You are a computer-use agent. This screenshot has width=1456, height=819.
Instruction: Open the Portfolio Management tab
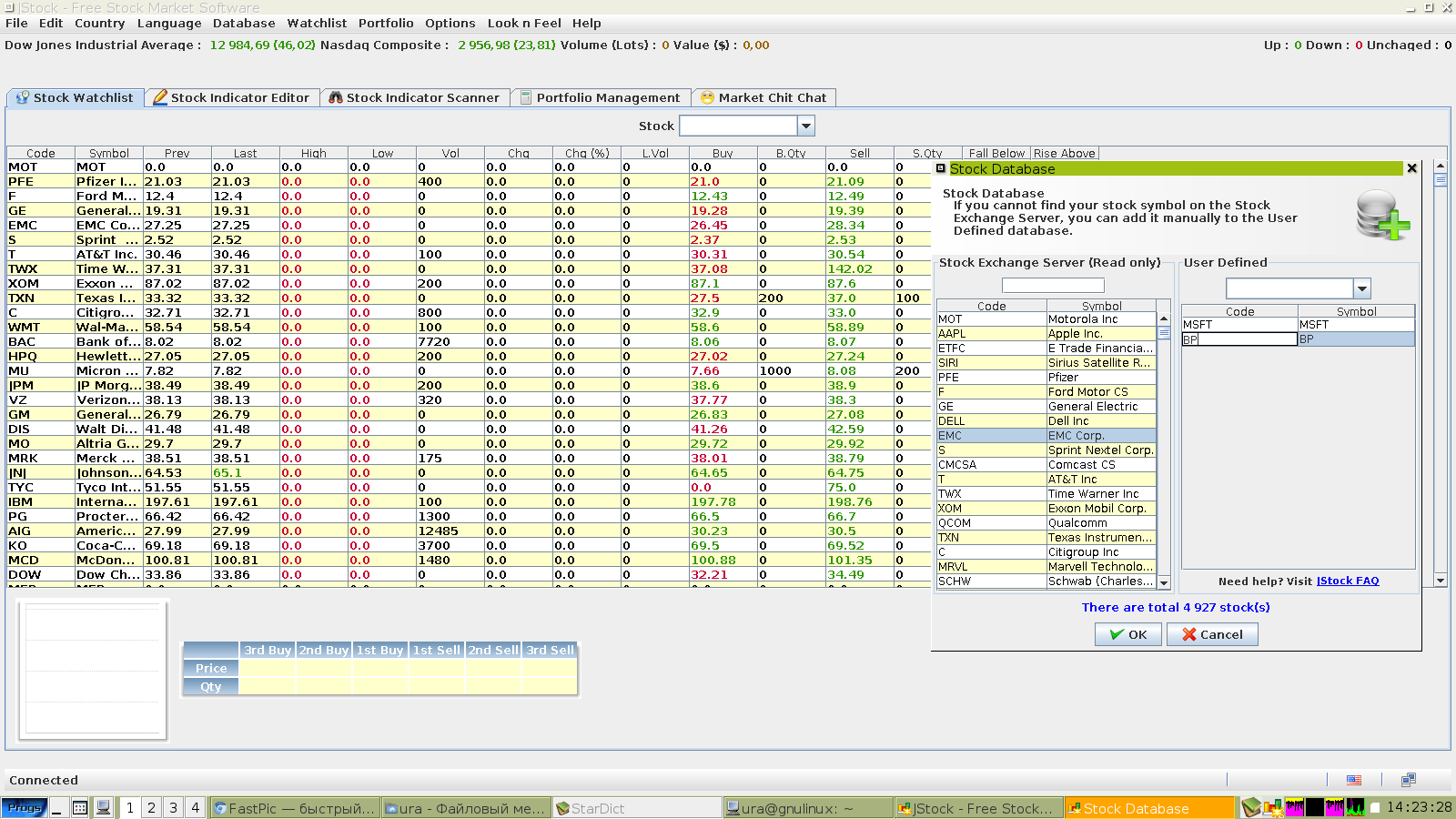tap(601, 97)
